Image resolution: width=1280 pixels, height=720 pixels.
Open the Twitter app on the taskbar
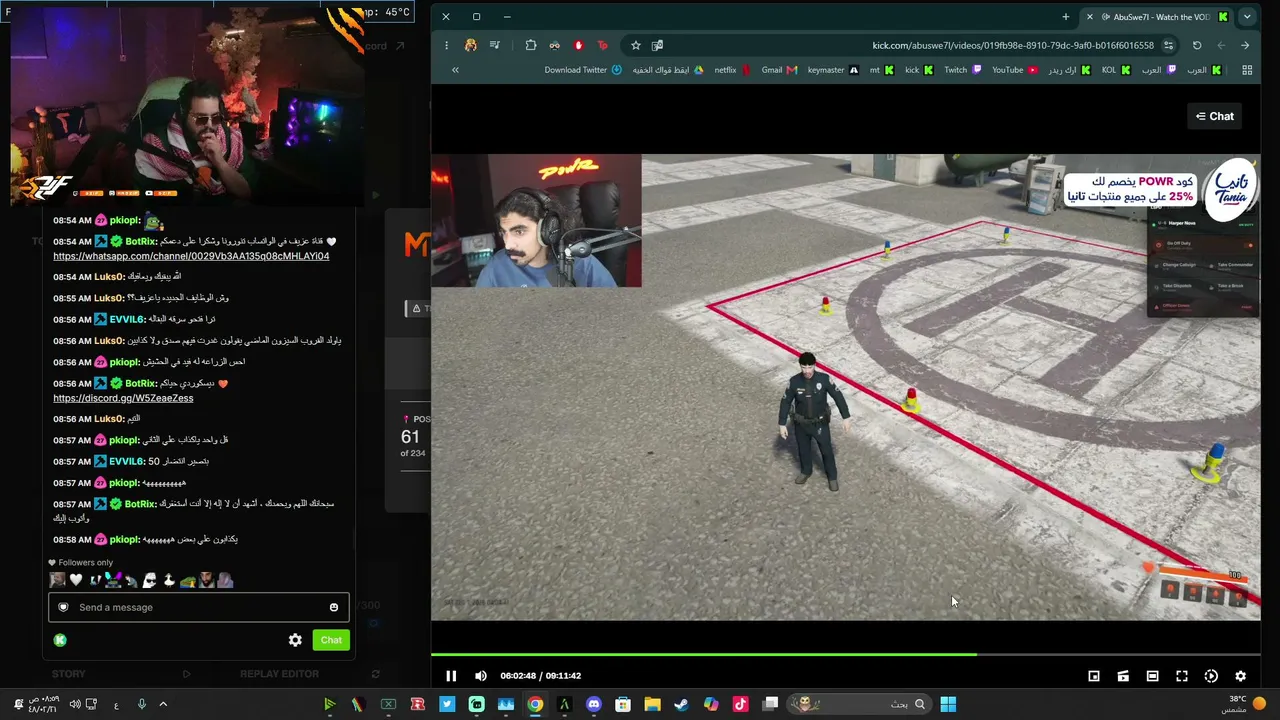click(447, 704)
